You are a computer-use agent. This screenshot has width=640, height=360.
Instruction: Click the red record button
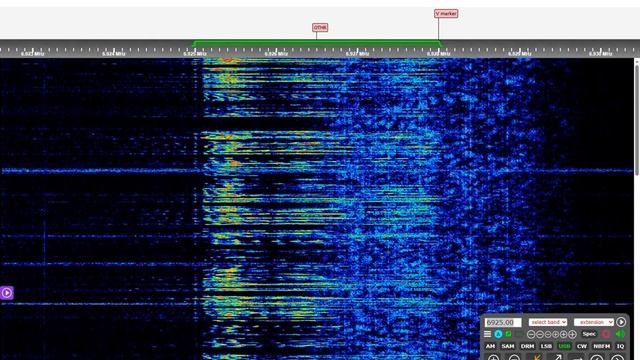(606, 334)
